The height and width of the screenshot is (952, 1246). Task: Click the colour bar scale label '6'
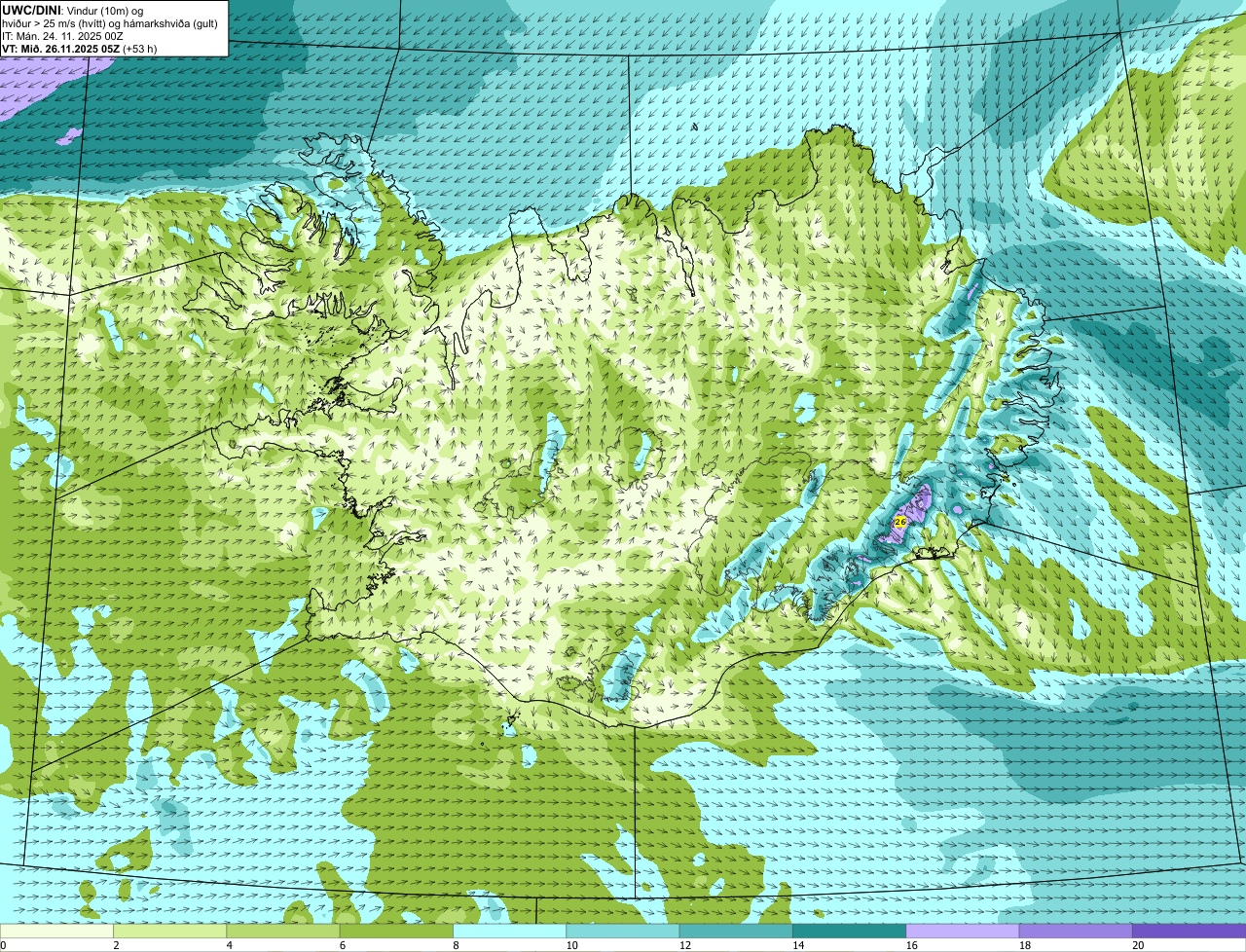tap(343, 945)
